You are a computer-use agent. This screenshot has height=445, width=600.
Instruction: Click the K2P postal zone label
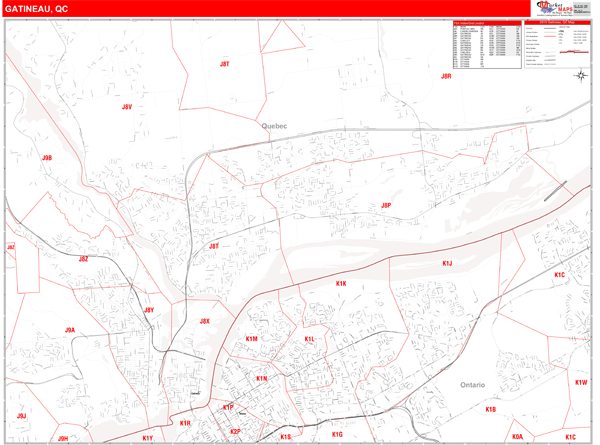point(235,432)
